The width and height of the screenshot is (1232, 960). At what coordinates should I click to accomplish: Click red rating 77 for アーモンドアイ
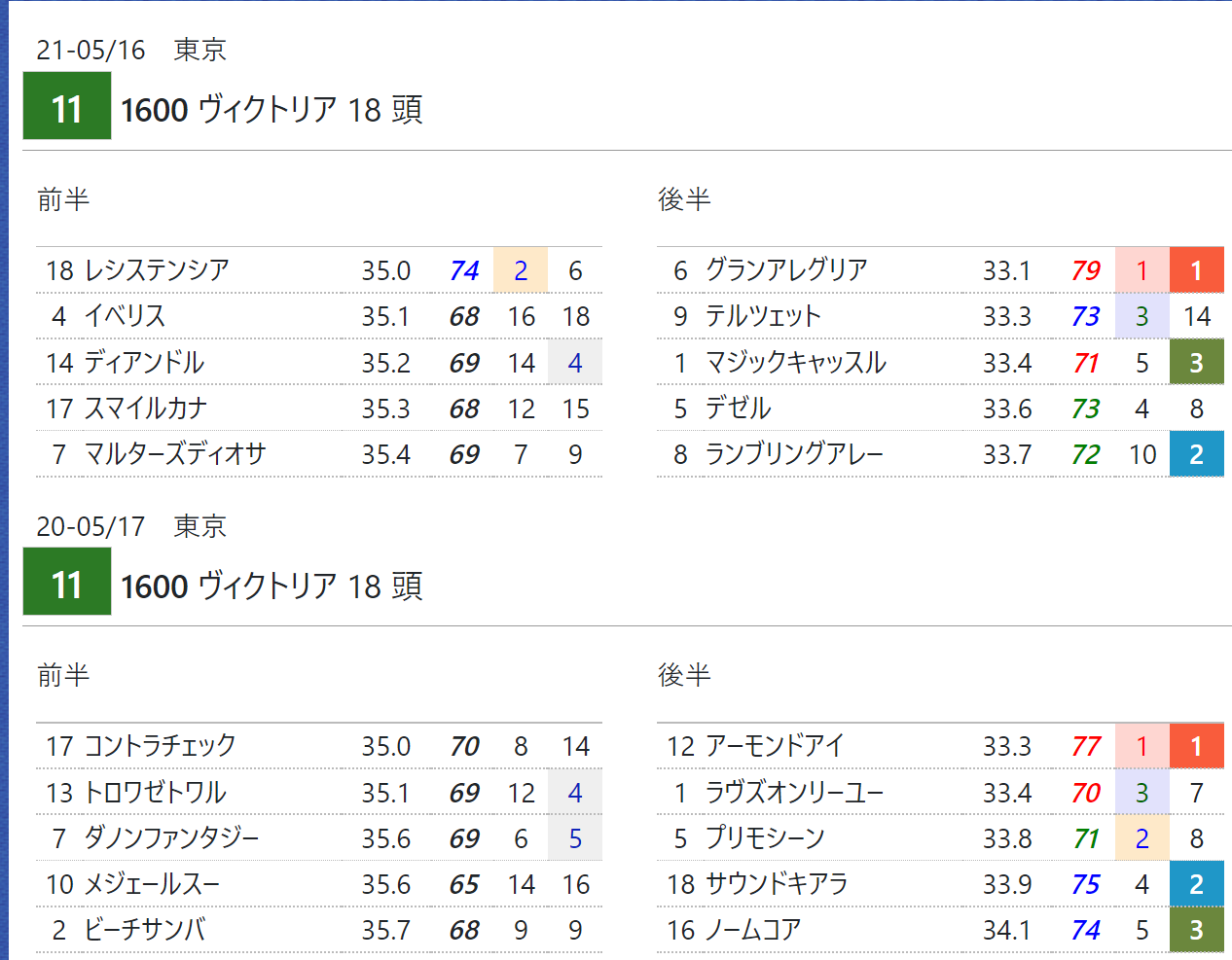pyautogui.click(x=1085, y=746)
